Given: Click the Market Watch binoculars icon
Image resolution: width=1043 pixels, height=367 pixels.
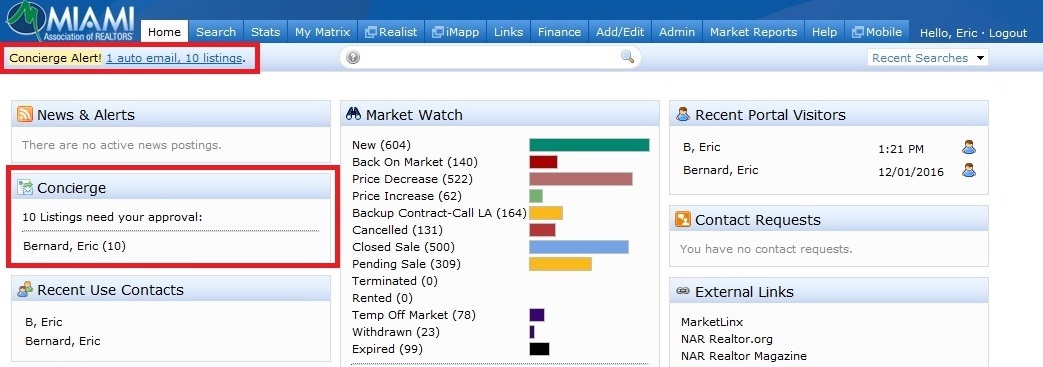Looking at the screenshot, I should [x=353, y=114].
